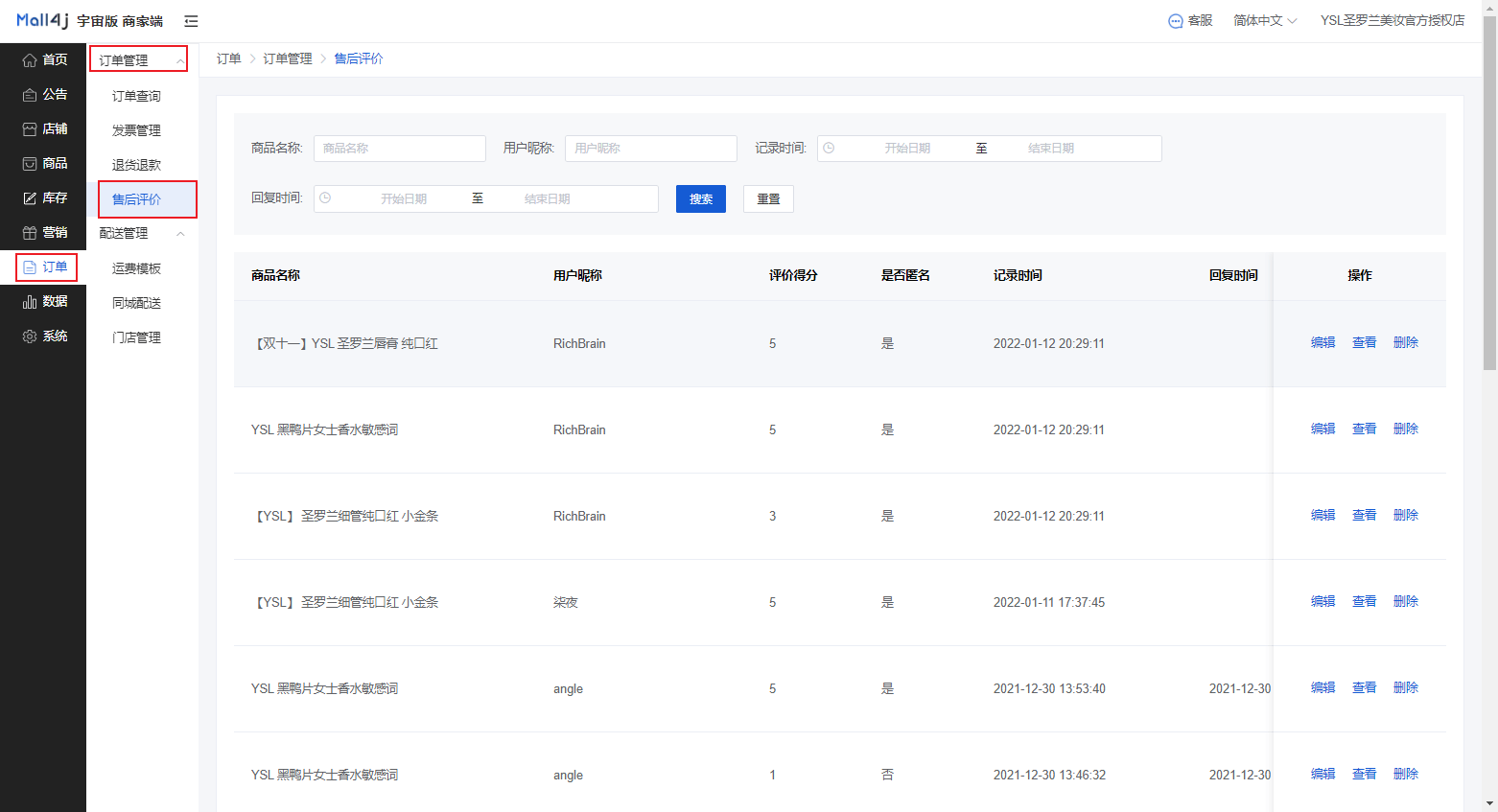Image resolution: width=1498 pixels, height=812 pixels.
Task: Go to 同城配送 local delivery
Action: click(136, 303)
